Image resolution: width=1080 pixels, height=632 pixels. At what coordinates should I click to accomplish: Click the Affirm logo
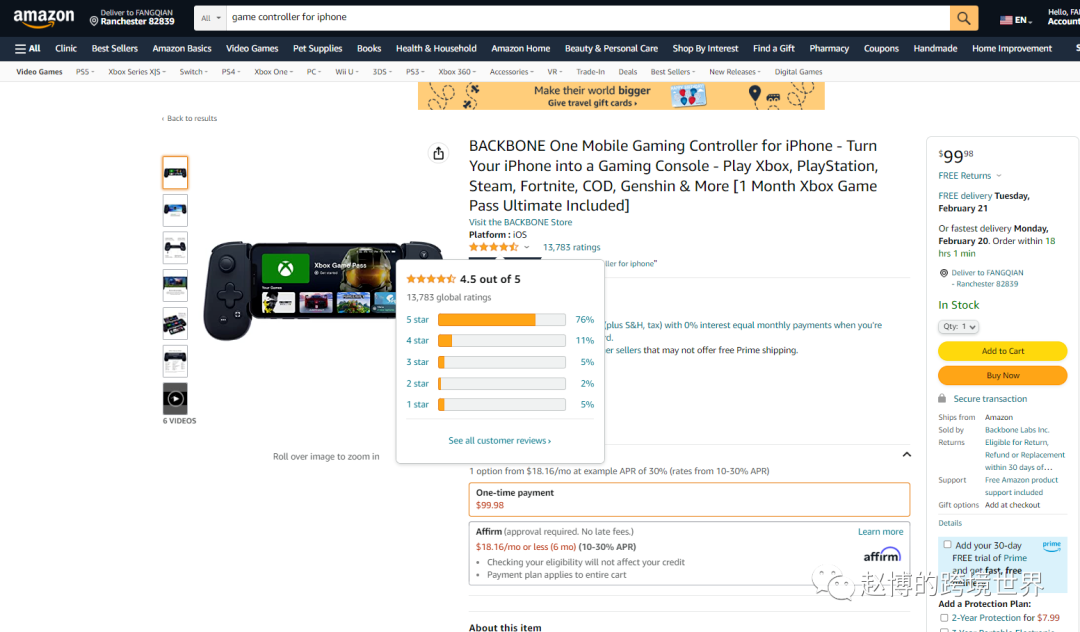[x=882, y=554]
